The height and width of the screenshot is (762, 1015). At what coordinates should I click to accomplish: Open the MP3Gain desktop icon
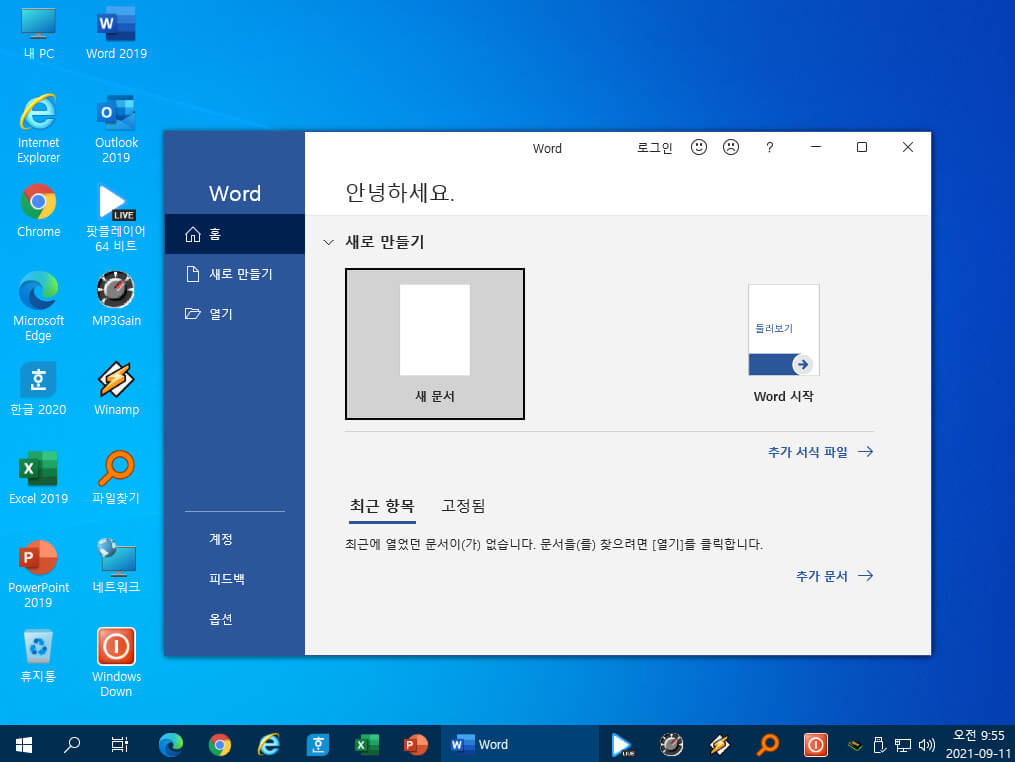tap(116, 298)
